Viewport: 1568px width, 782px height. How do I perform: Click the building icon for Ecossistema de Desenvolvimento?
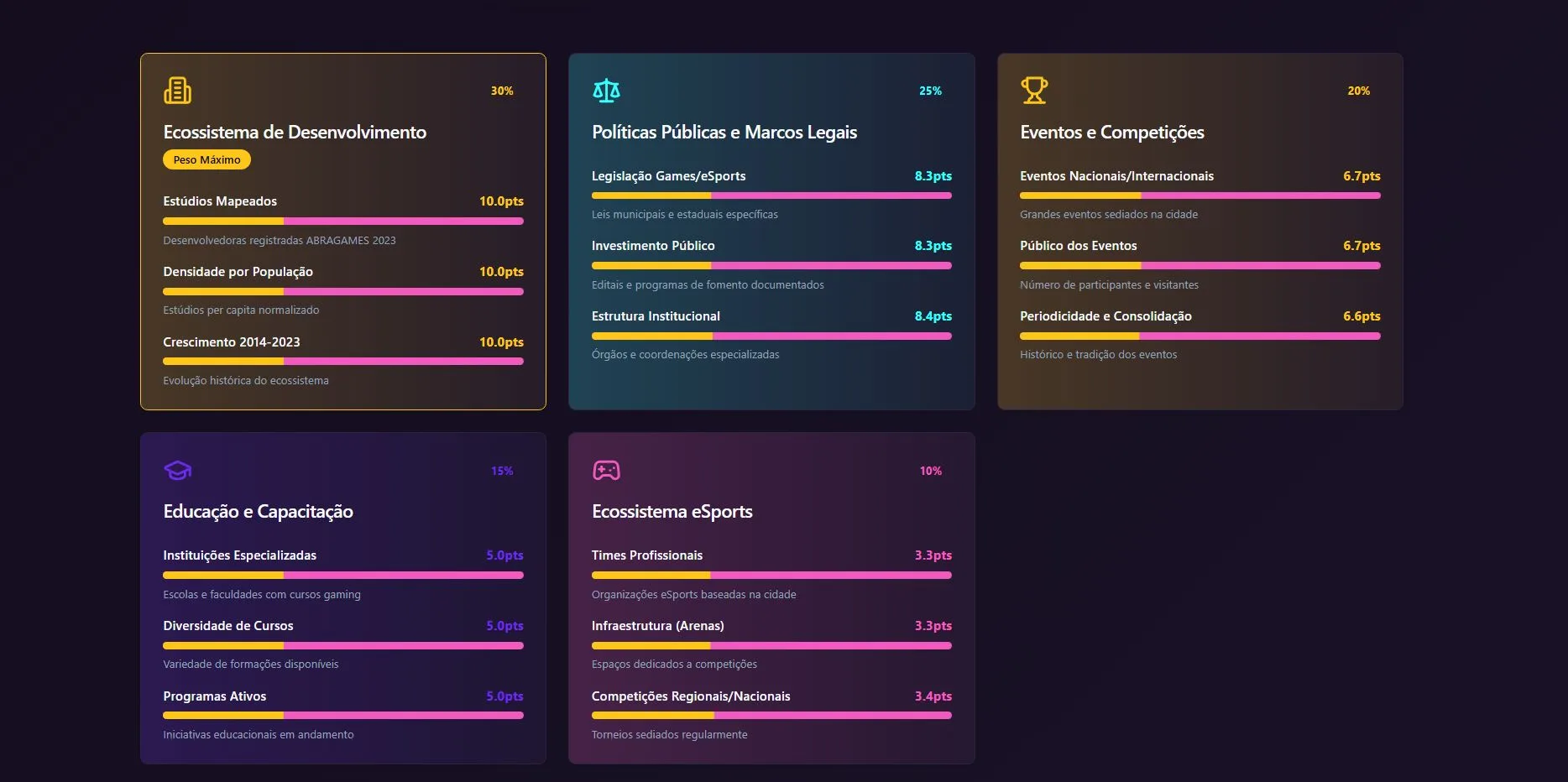(177, 91)
